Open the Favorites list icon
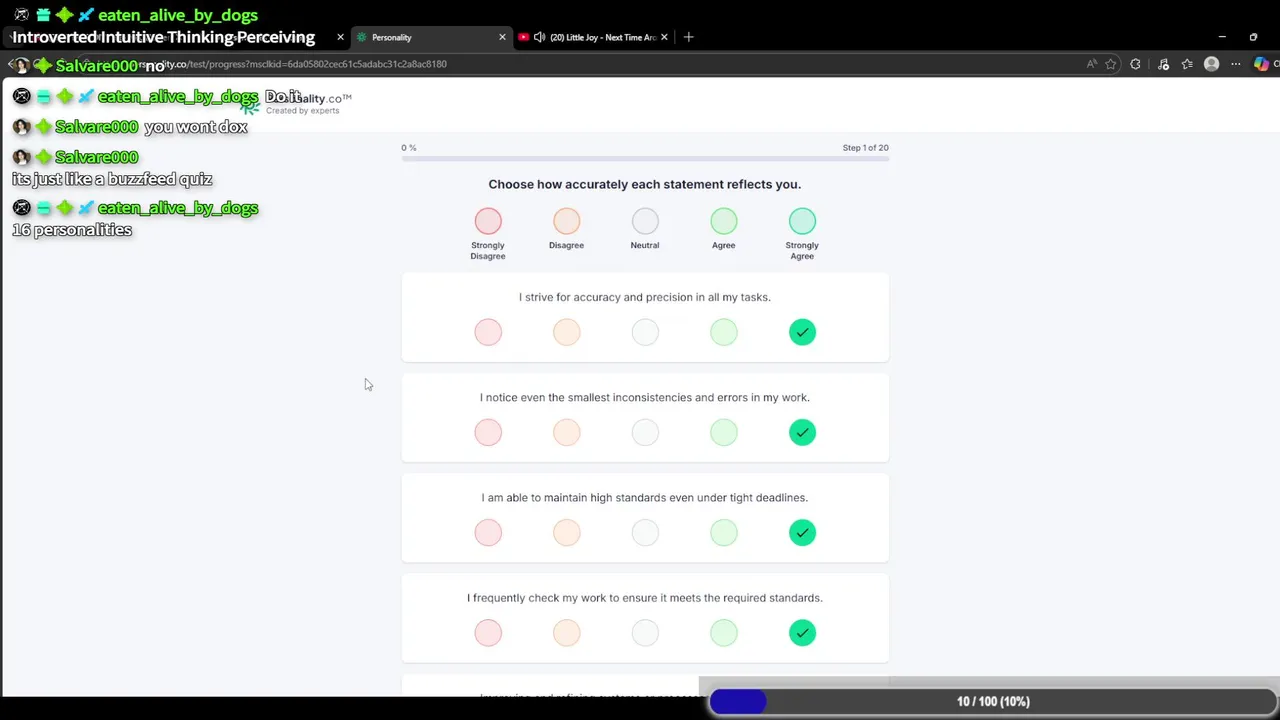Image resolution: width=1280 pixels, height=720 pixels. (x=1187, y=64)
